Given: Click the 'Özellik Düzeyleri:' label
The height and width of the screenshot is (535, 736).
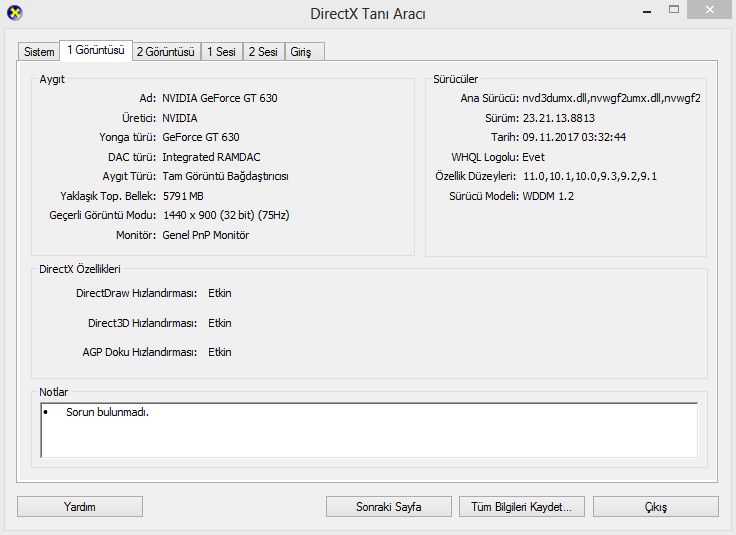Looking at the screenshot, I should (475, 176).
